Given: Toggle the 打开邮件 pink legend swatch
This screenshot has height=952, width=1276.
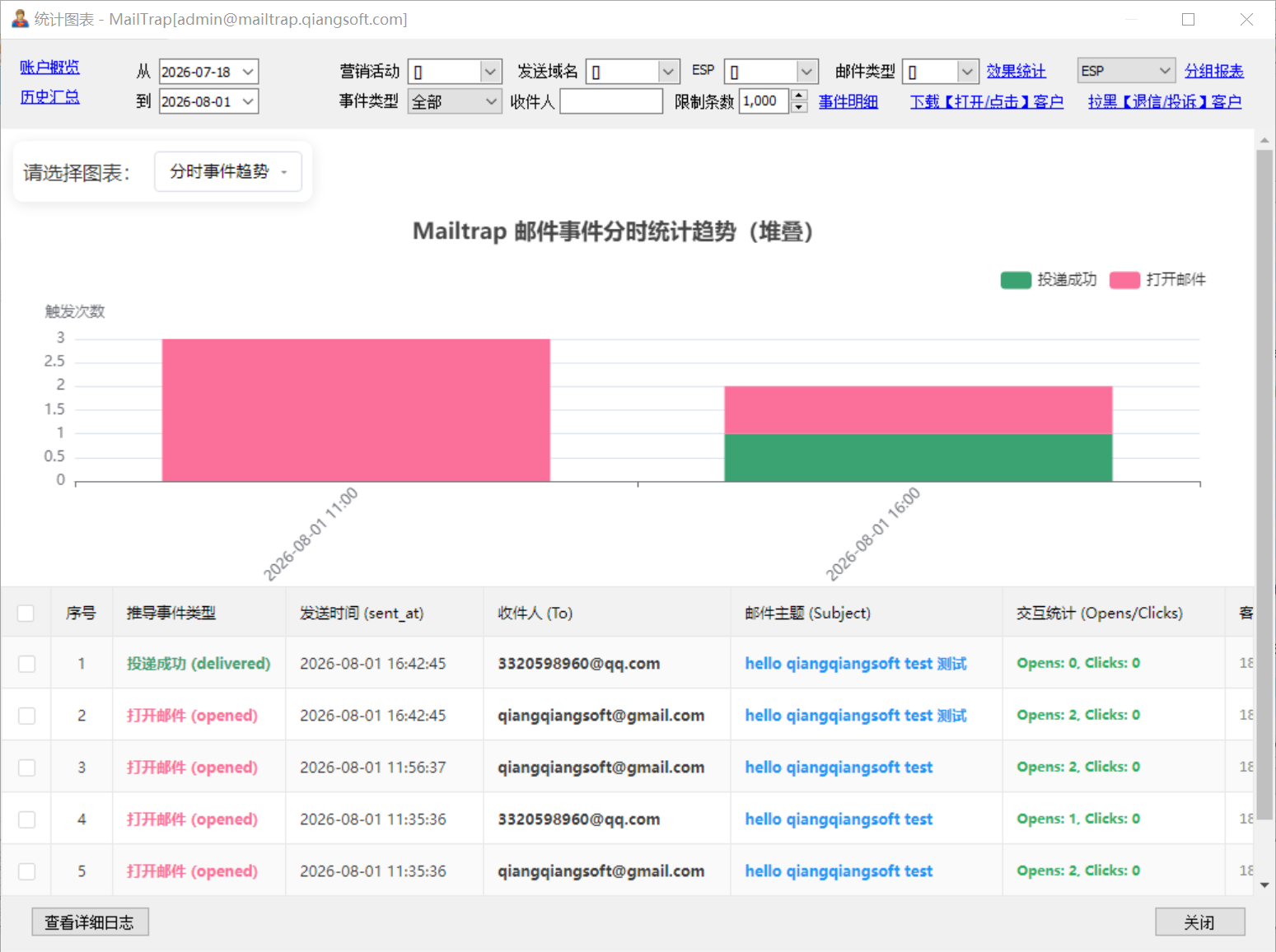Looking at the screenshot, I should pos(1124,280).
